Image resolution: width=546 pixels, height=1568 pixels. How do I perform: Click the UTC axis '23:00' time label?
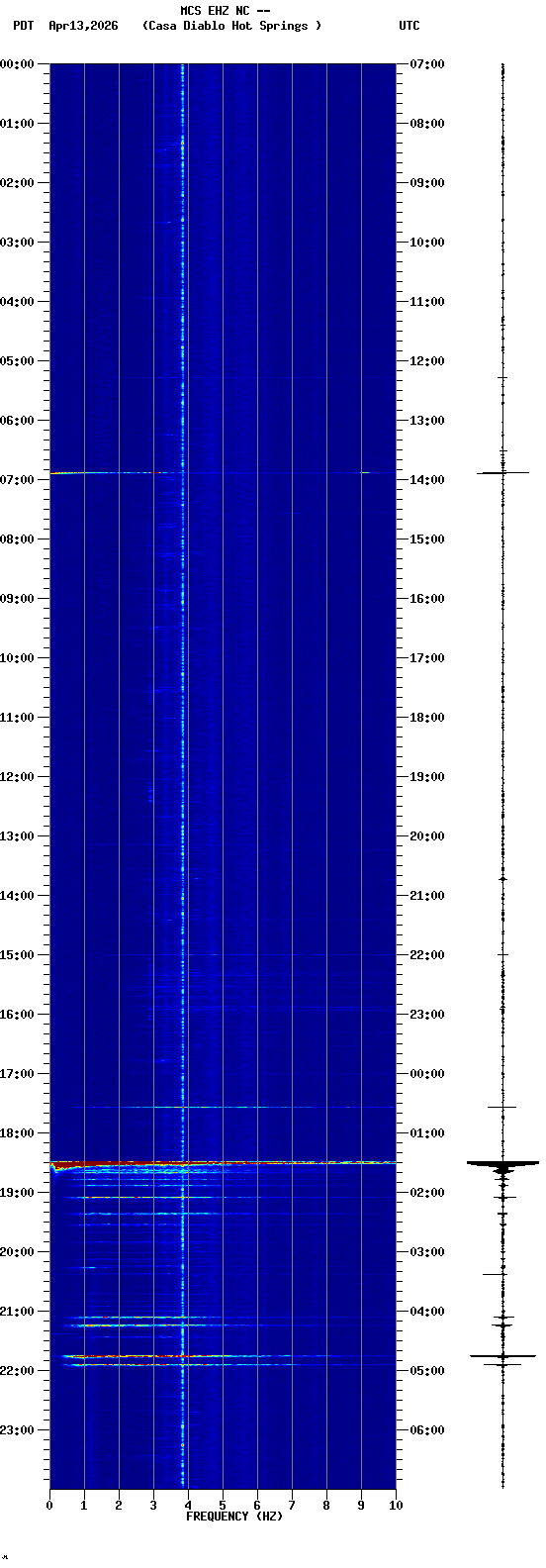(427, 1015)
